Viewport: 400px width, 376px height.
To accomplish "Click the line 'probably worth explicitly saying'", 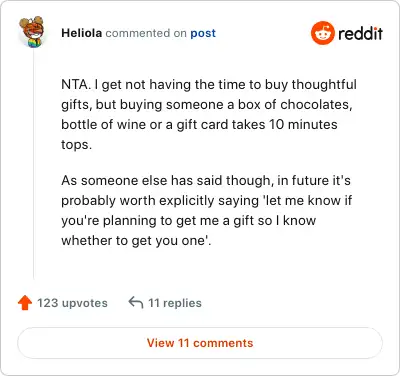I will pos(207,201).
